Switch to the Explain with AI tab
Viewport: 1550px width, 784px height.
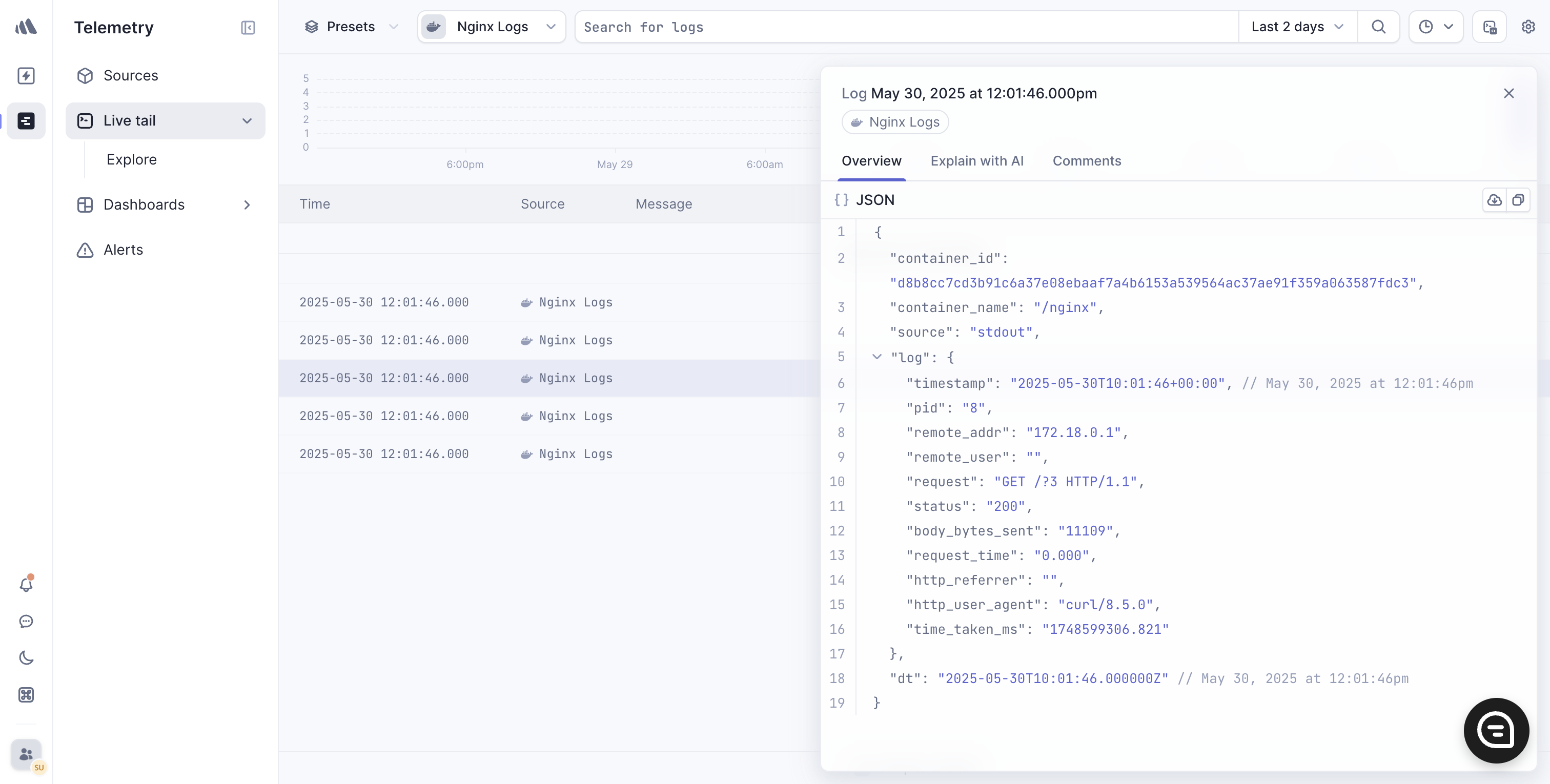976,161
